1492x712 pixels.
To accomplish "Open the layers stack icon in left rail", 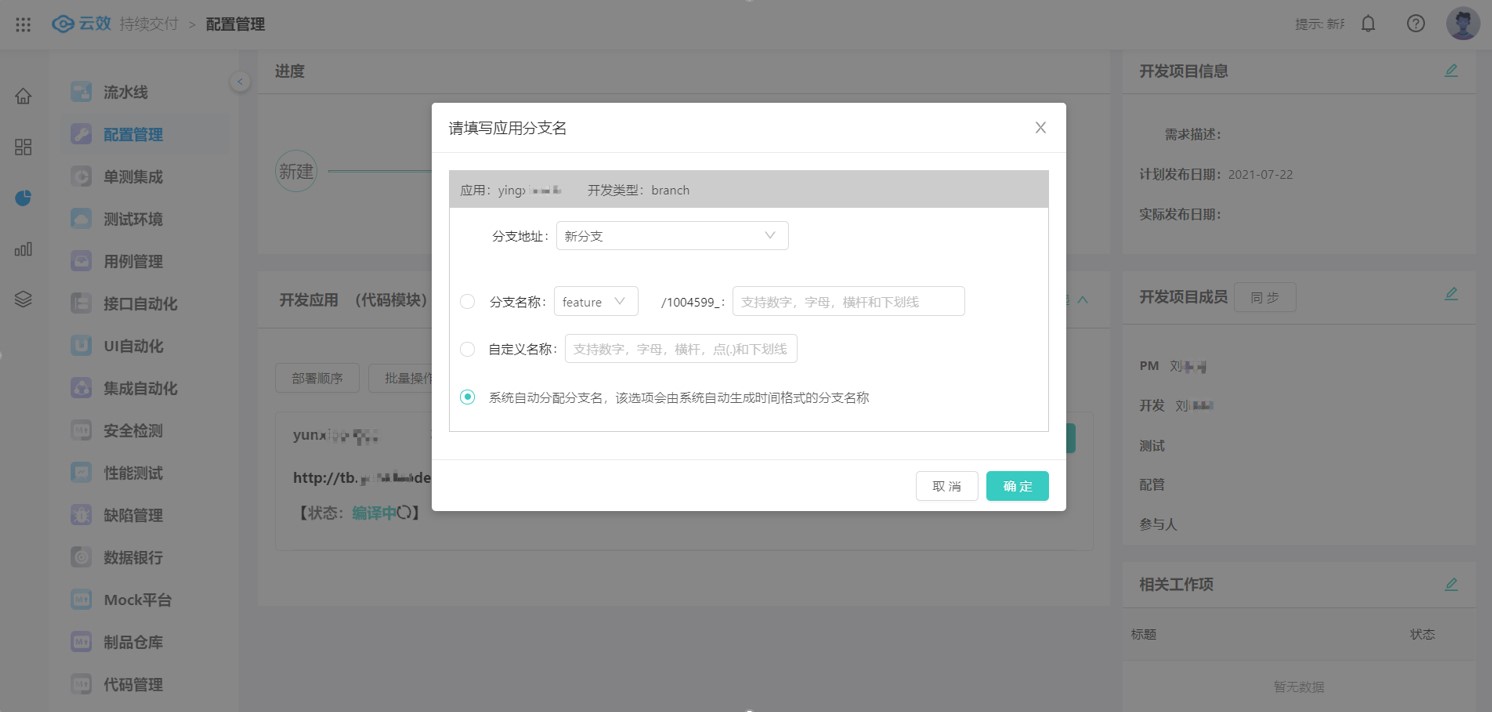I will tap(23, 299).
